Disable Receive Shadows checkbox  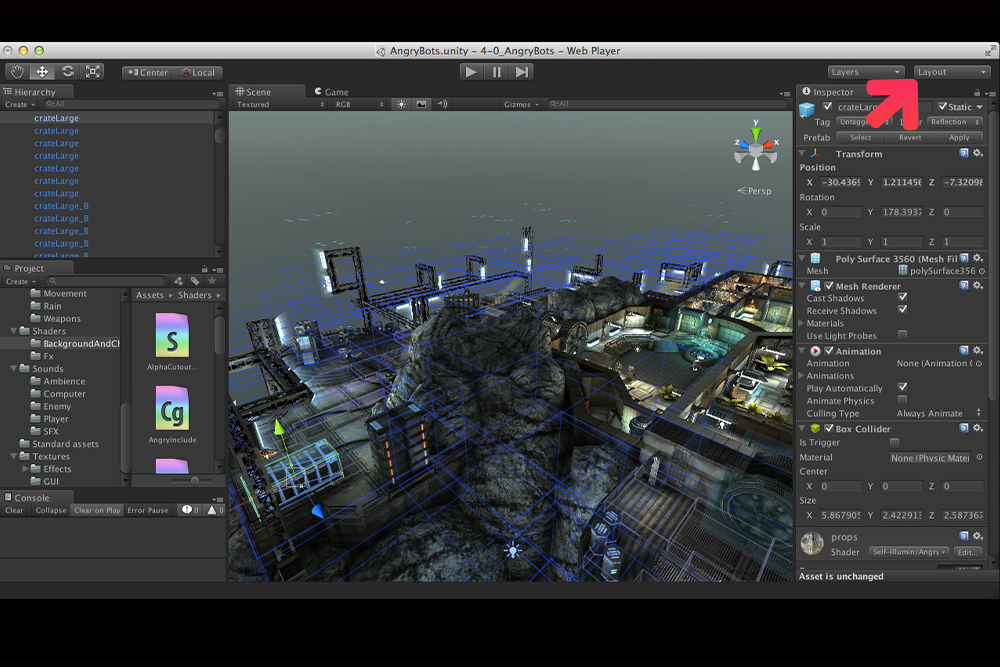(x=902, y=310)
